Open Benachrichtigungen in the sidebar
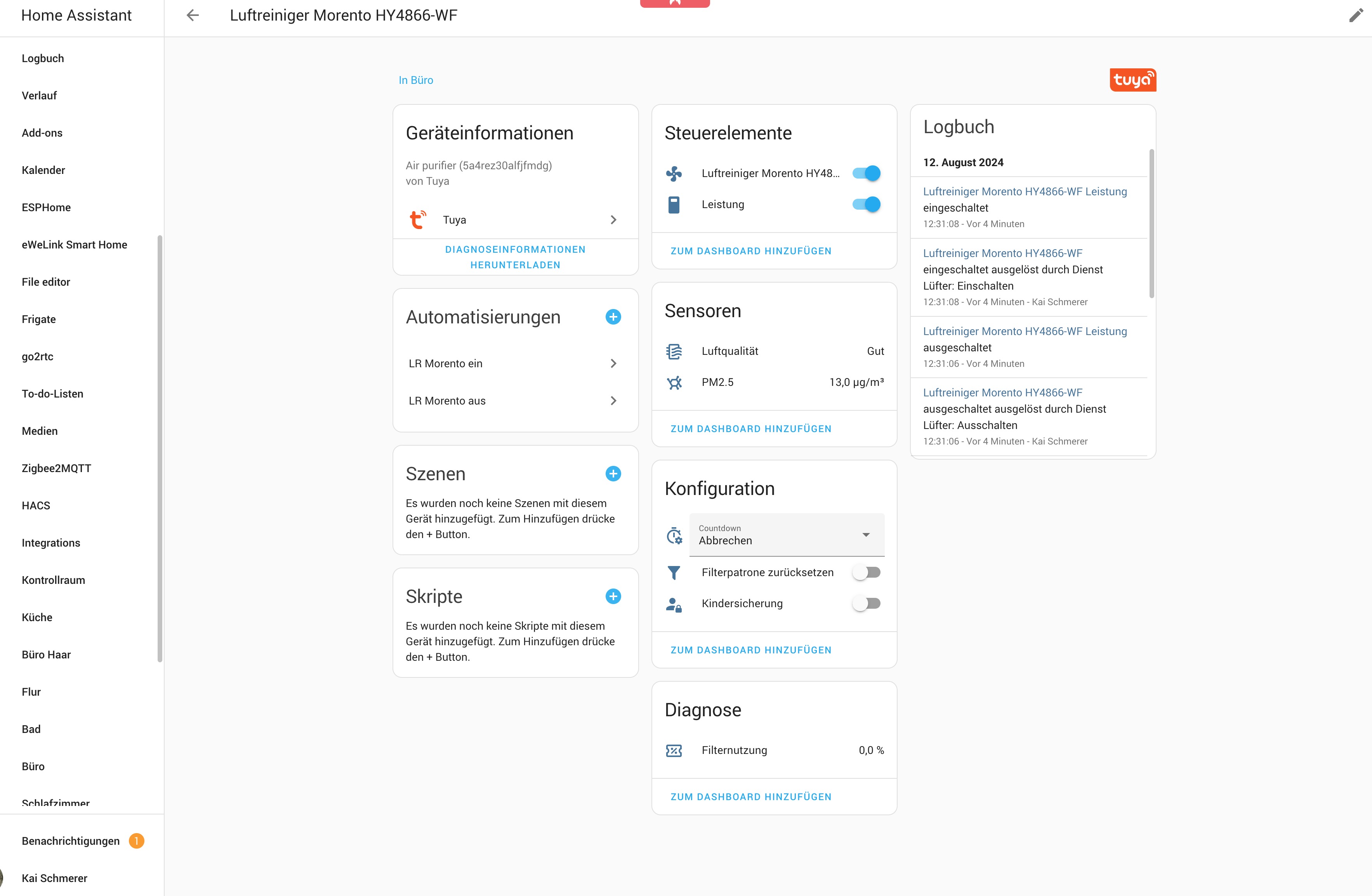Image resolution: width=1372 pixels, height=896 pixels. pyautogui.click(x=71, y=841)
